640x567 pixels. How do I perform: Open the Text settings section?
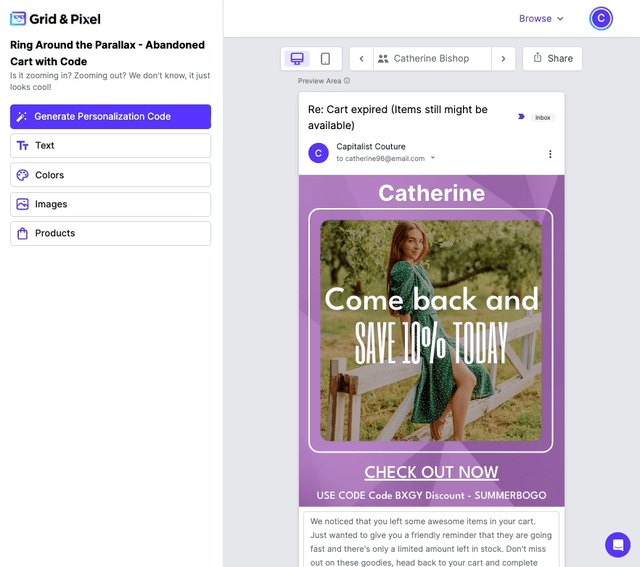click(111, 145)
